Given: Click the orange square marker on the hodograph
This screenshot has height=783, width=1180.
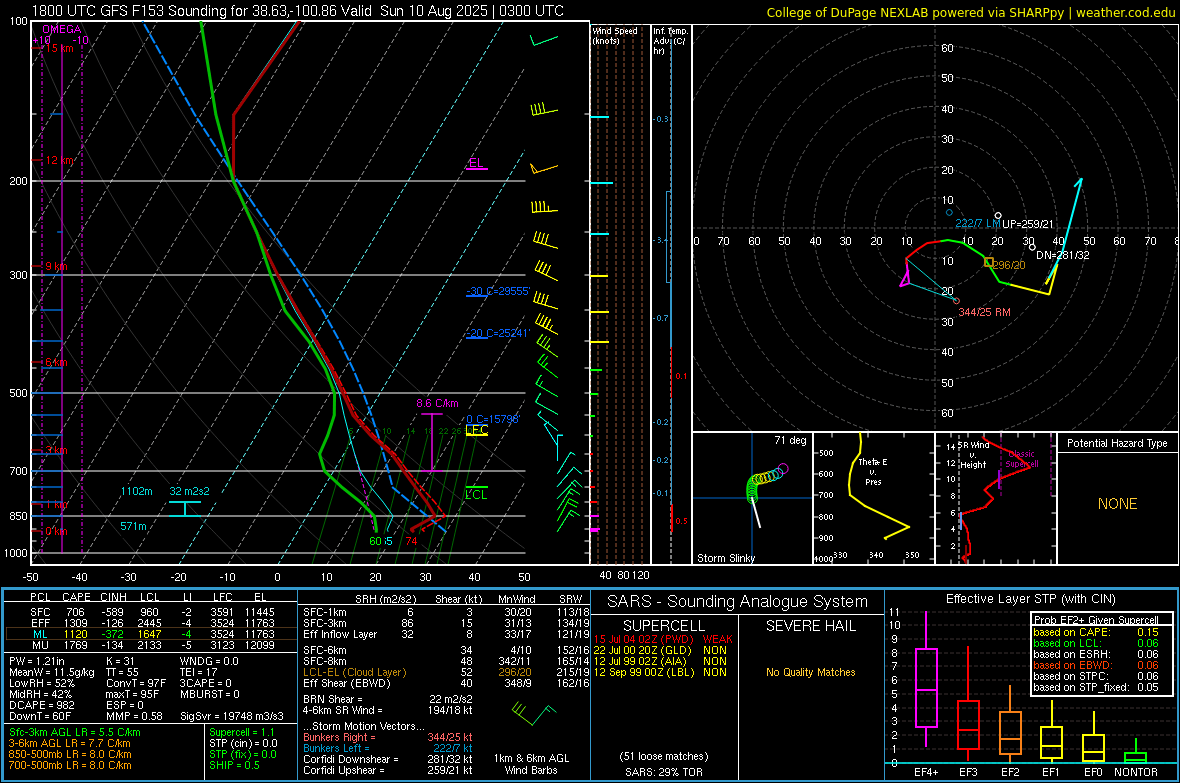Looking at the screenshot, I should click(989, 262).
